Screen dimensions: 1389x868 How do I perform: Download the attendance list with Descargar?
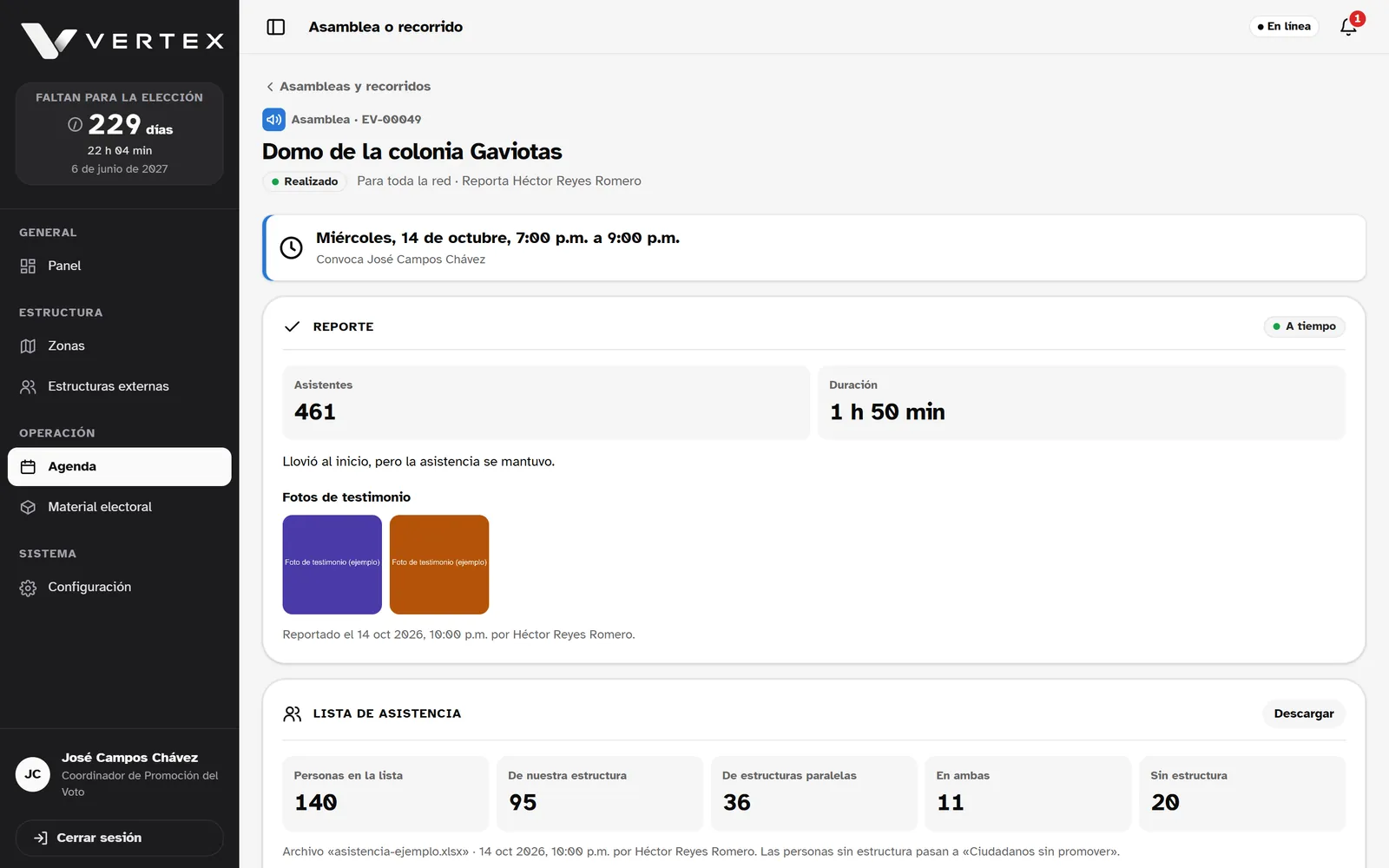tap(1304, 713)
